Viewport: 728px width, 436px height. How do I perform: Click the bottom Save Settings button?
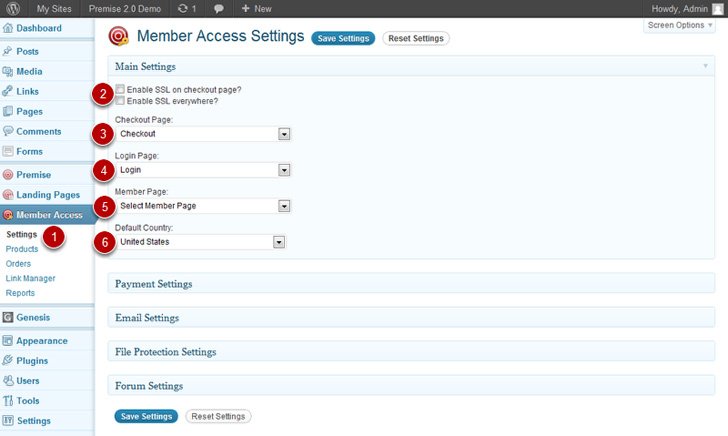pos(146,416)
